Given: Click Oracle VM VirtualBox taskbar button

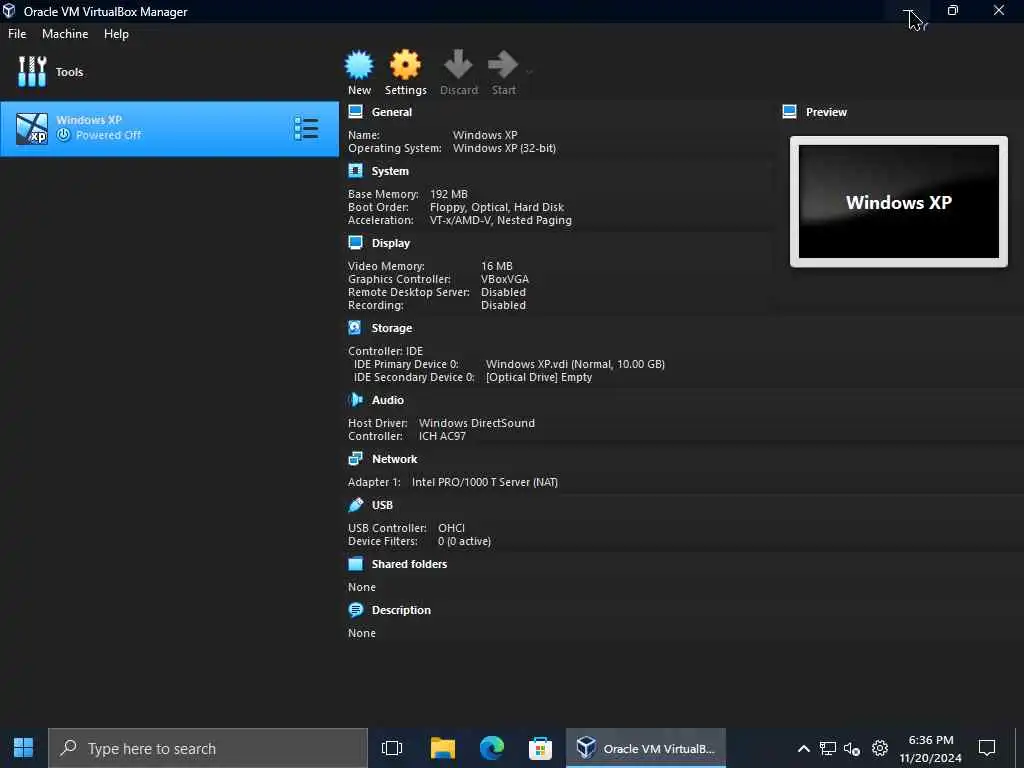Looking at the screenshot, I should [x=645, y=748].
